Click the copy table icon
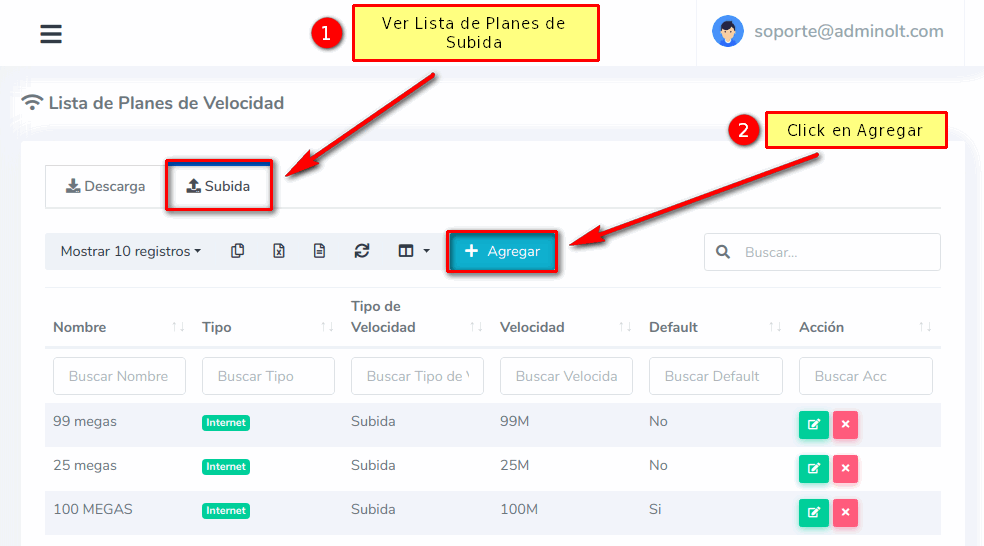Image resolution: width=984 pixels, height=546 pixels. 237,251
